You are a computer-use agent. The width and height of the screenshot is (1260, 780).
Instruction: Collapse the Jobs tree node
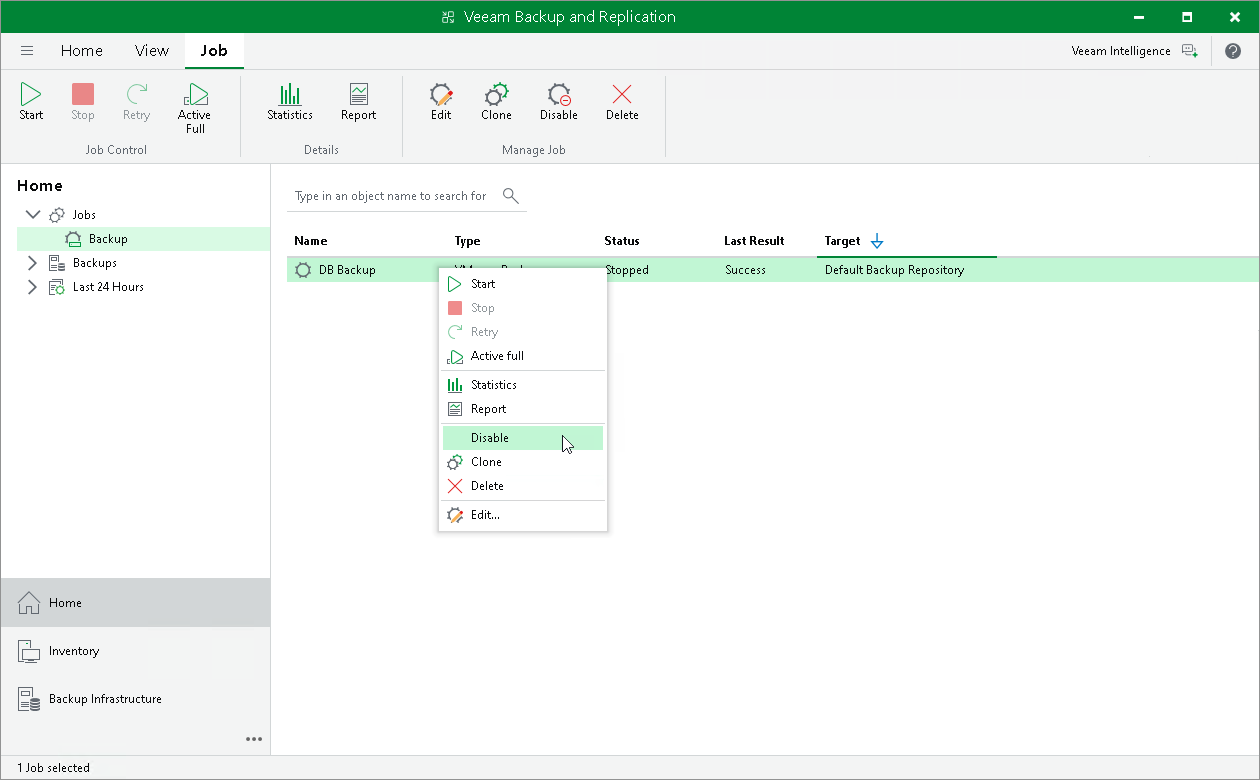click(x=32, y=215)
